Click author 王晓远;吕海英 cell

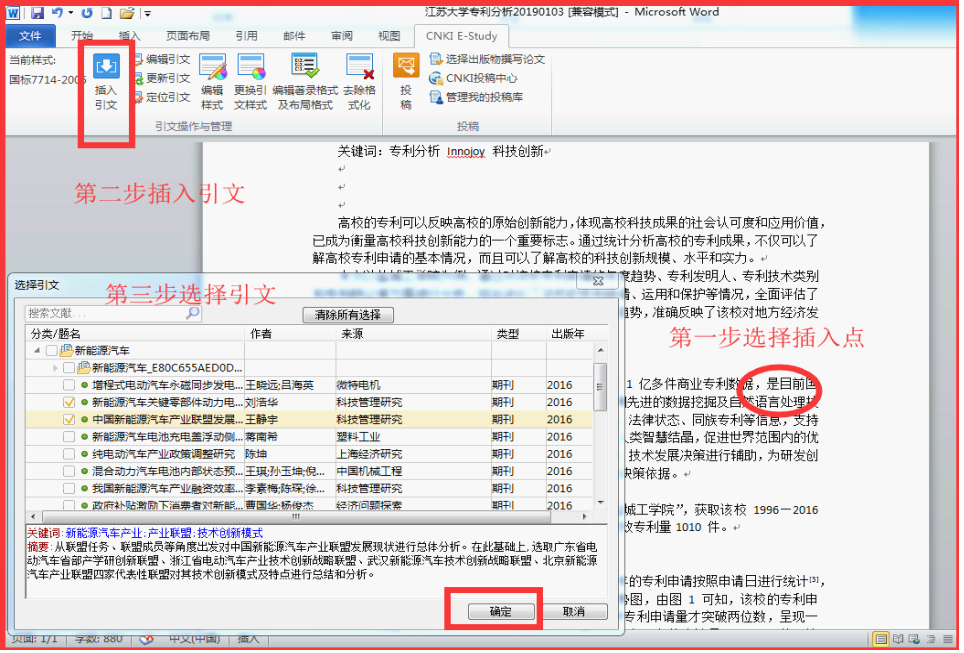pos(280,386)
